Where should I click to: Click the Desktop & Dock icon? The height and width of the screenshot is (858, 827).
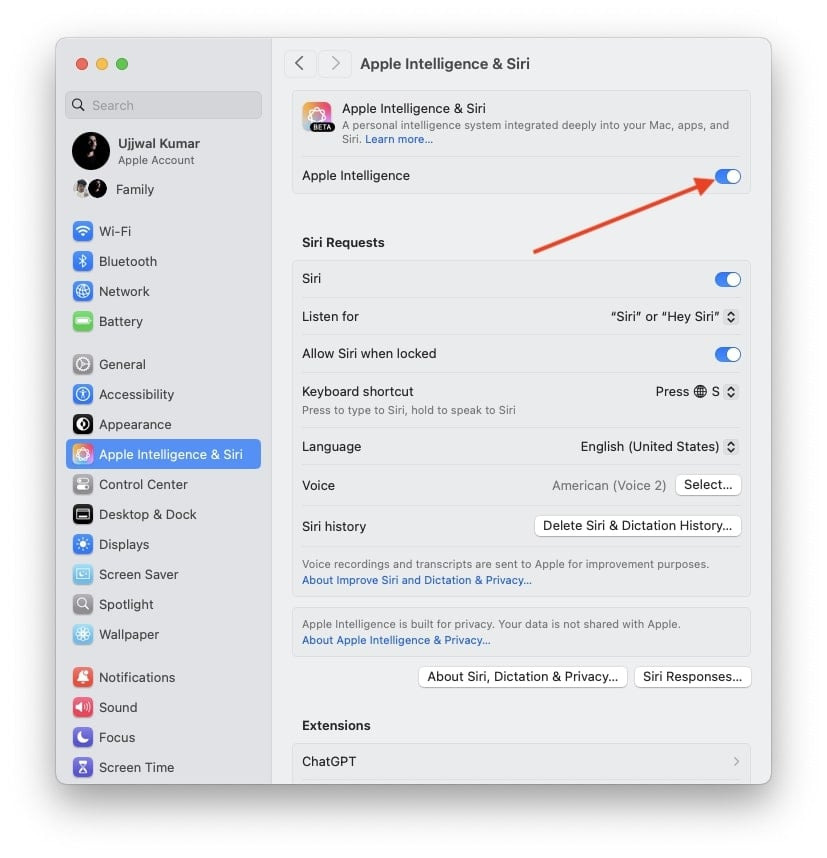click(x=83, y=515)
